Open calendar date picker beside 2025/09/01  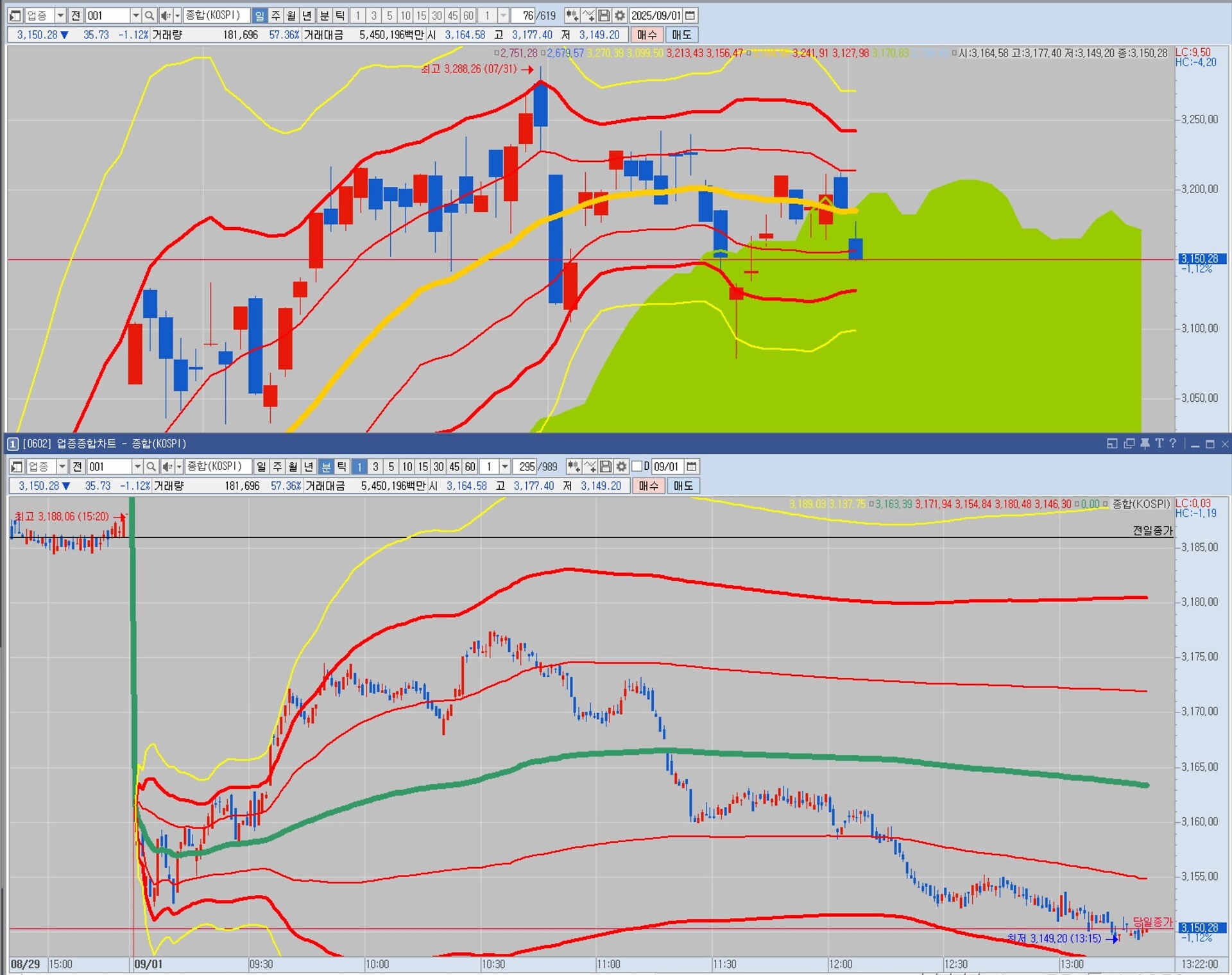[690, 15]
